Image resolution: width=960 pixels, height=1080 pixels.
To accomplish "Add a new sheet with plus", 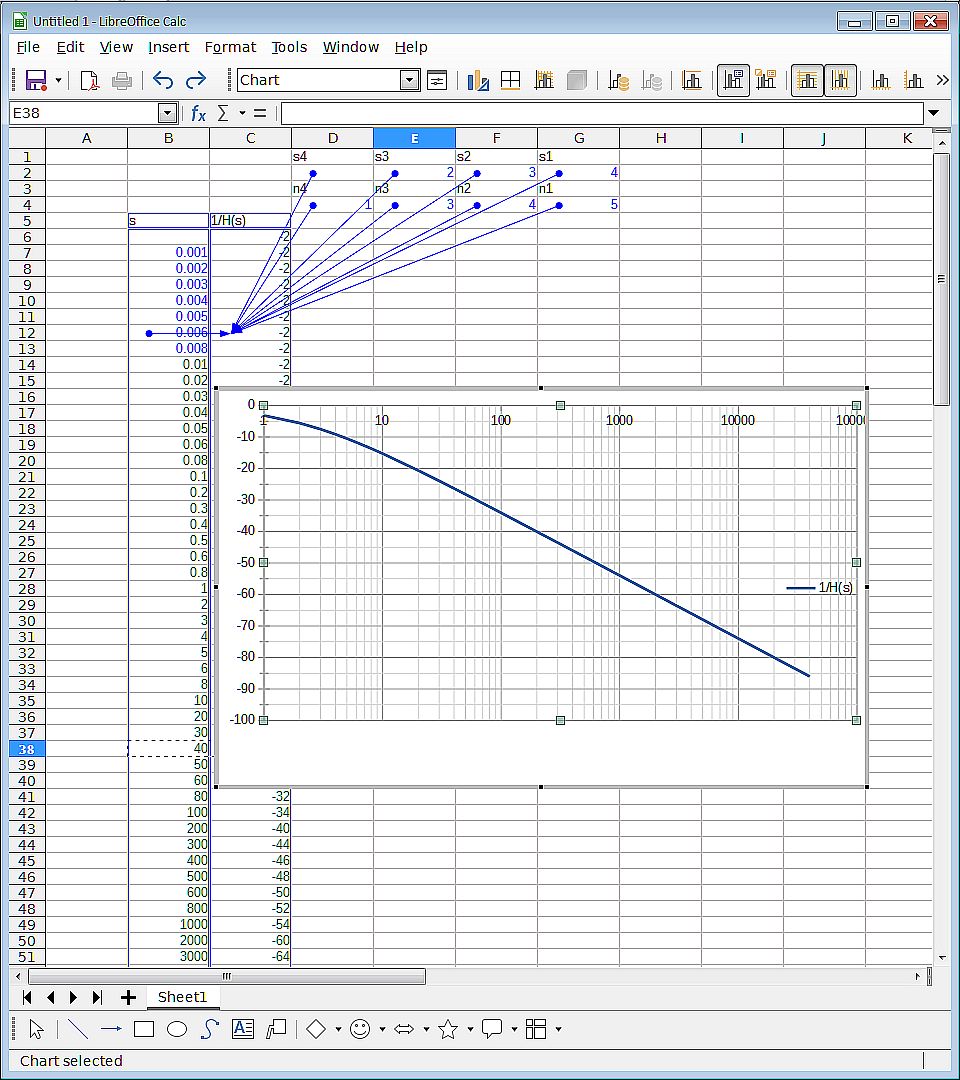I will (128, 997).
